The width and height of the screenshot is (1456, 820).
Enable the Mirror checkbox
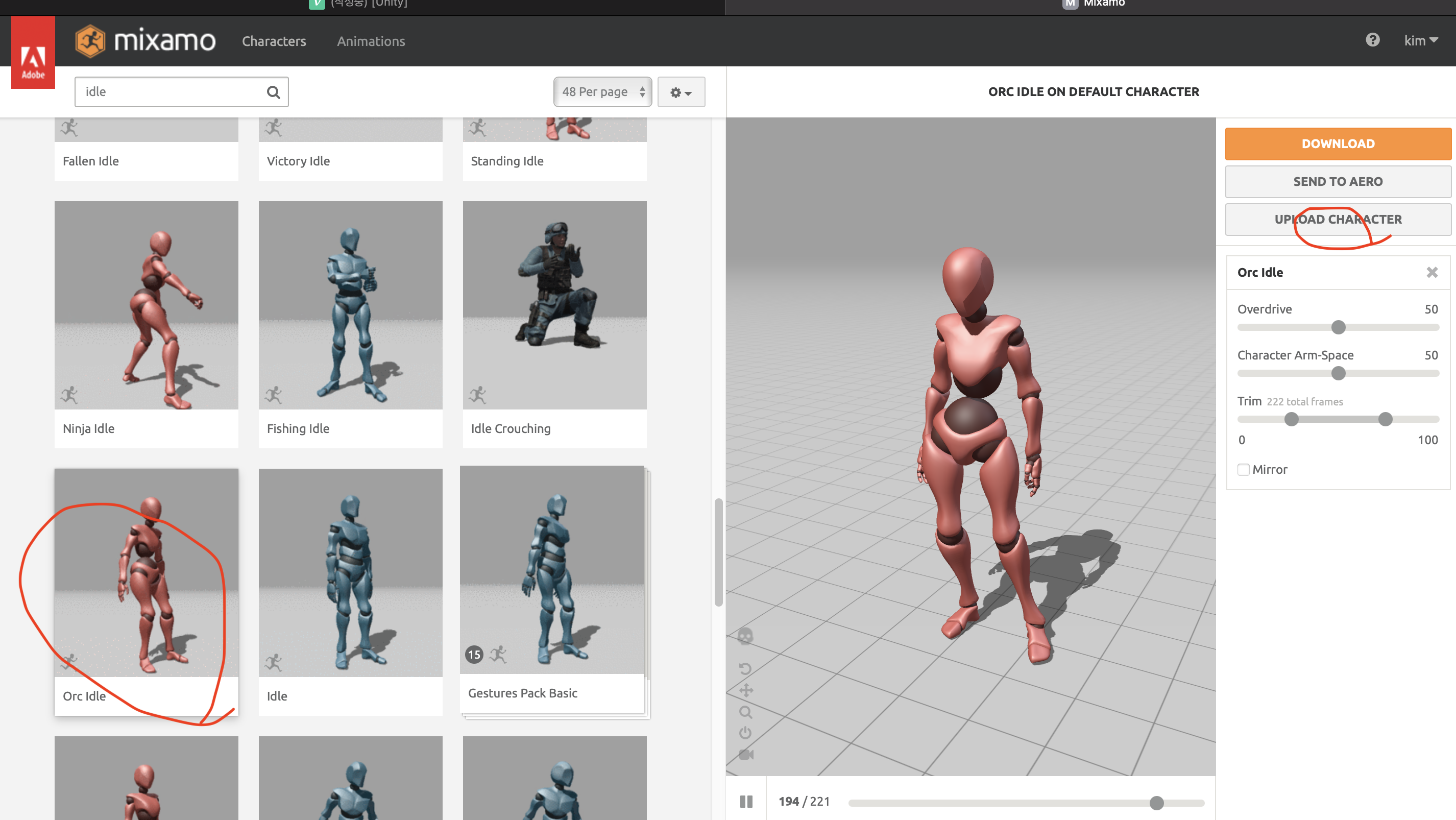pos(1244,470)
